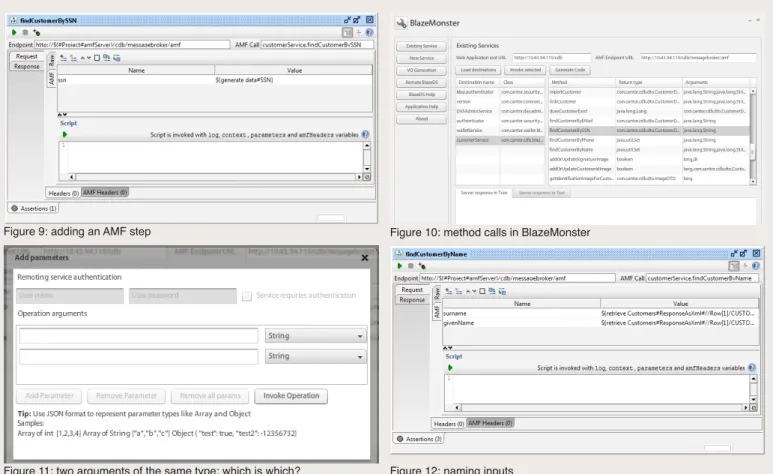Click Remove all params button
This screenshot has height=474, width=773.
(x=211, y=396)
